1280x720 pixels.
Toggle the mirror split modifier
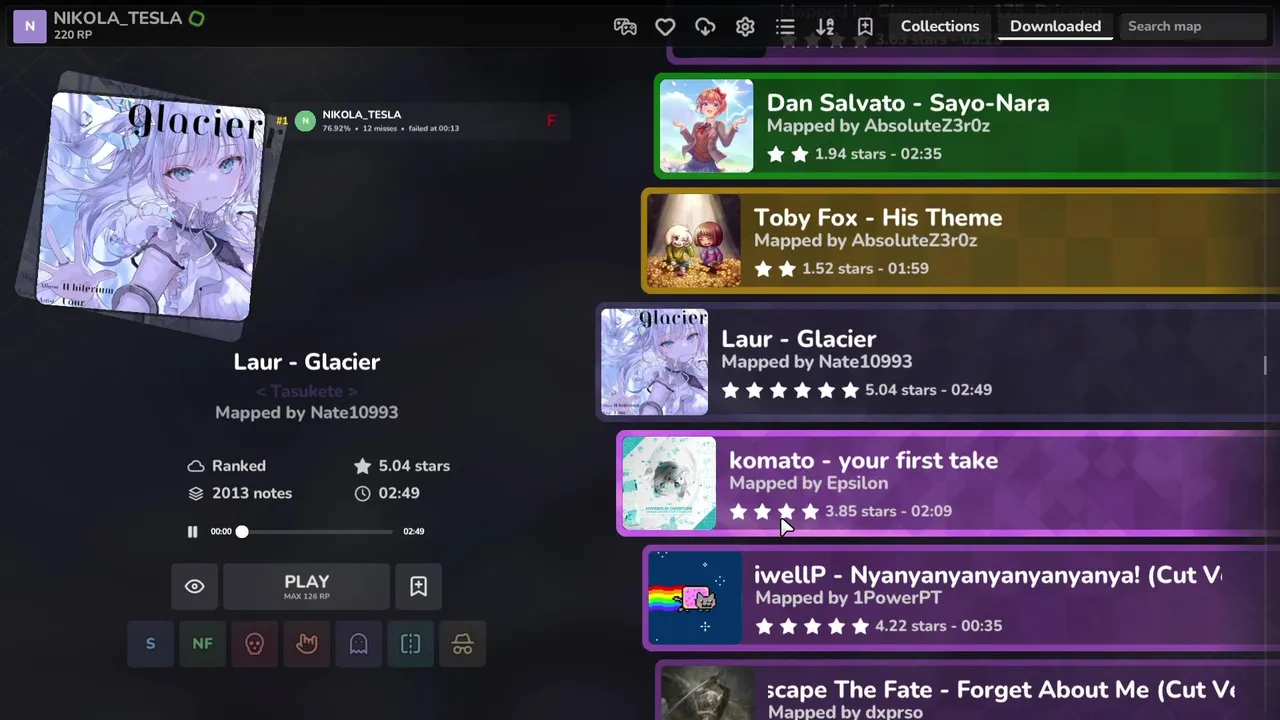[x=411, y=644]
